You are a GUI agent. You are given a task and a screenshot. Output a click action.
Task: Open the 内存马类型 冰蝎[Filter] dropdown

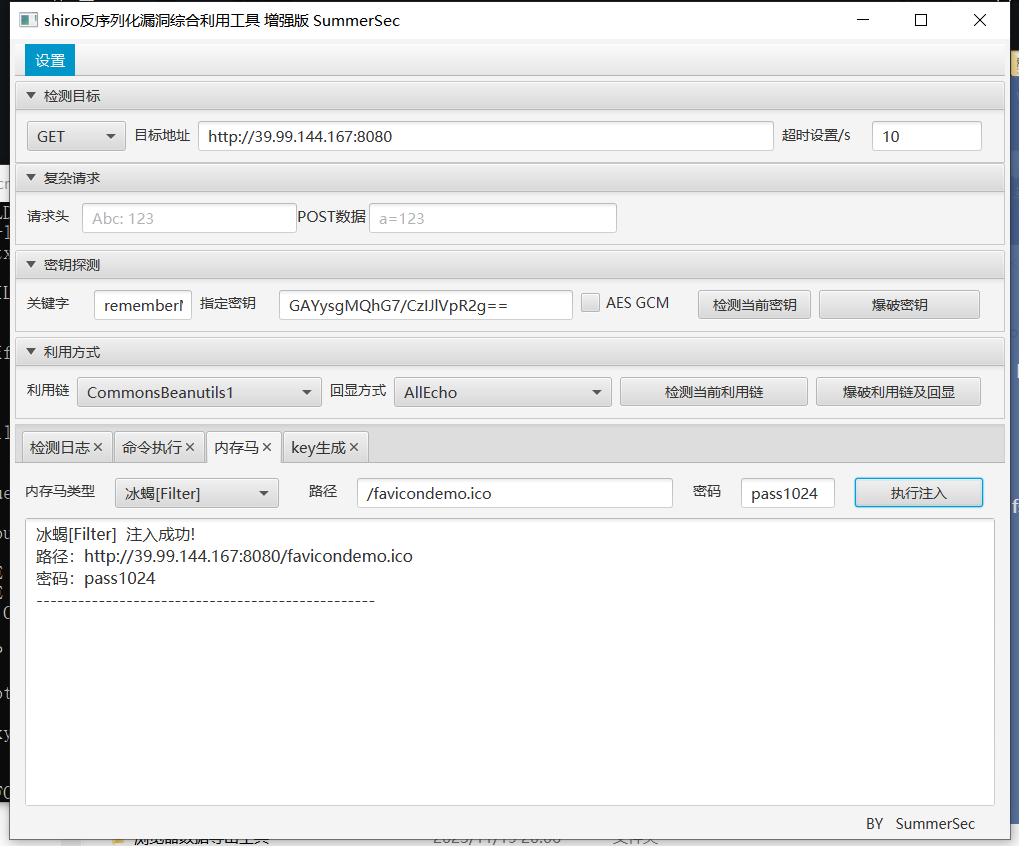pos(197,493)
